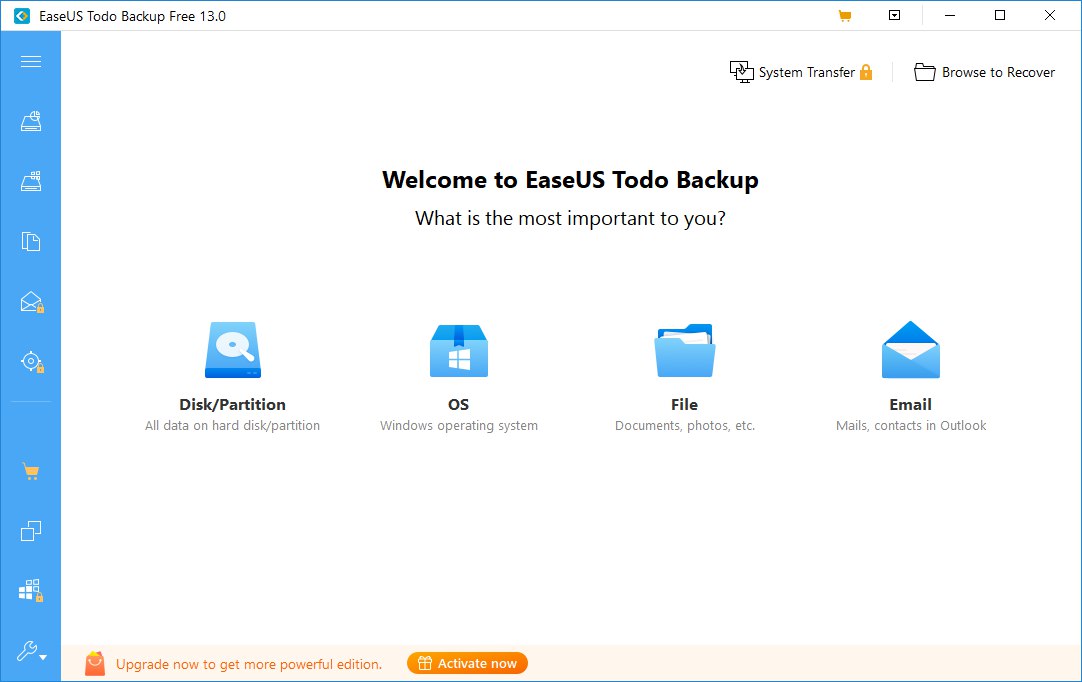The height and width of the screenshot is (682, 1082).
Task: Open the Tools wrench menu
Action: pos(31,651)
